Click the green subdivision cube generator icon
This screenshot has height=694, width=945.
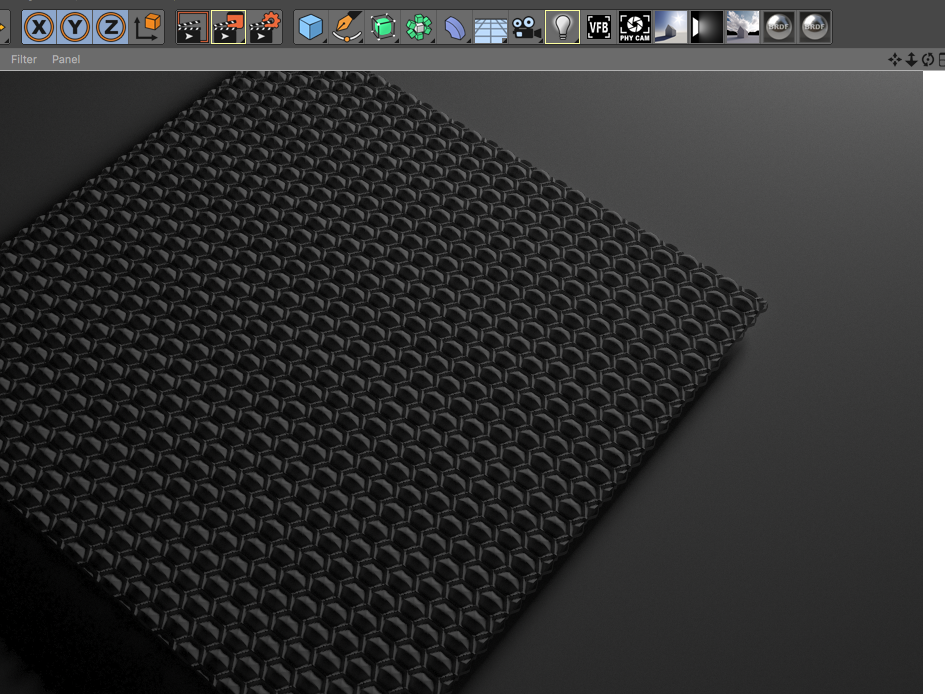coord(383,27)
